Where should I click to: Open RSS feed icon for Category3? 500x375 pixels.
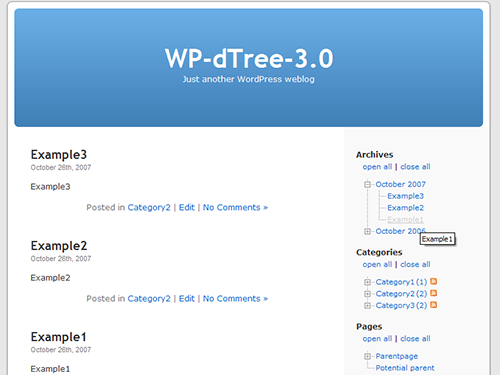[x=433, y=305]
